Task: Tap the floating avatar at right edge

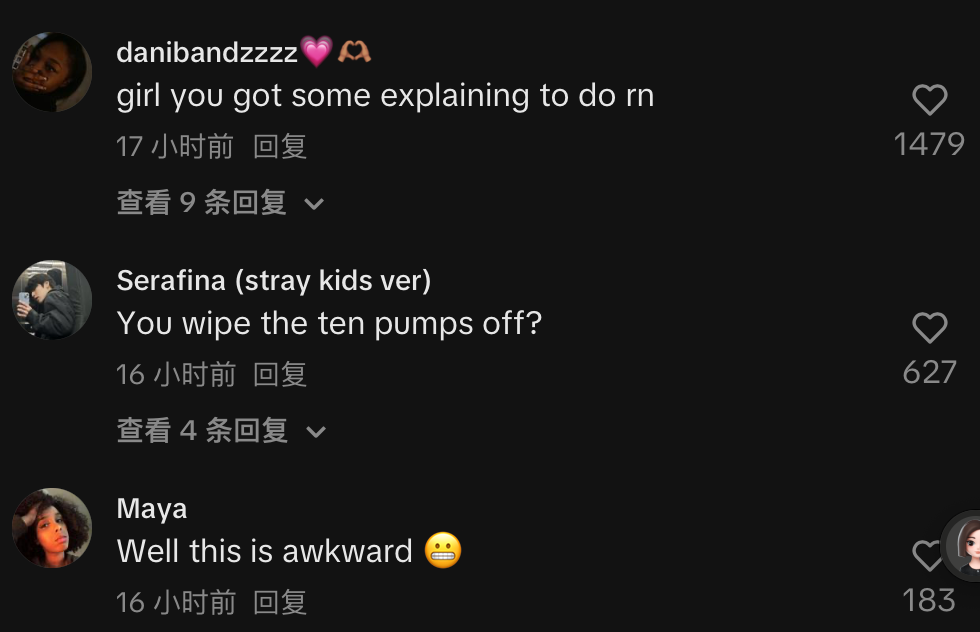Action: click(x=962, y=546)
